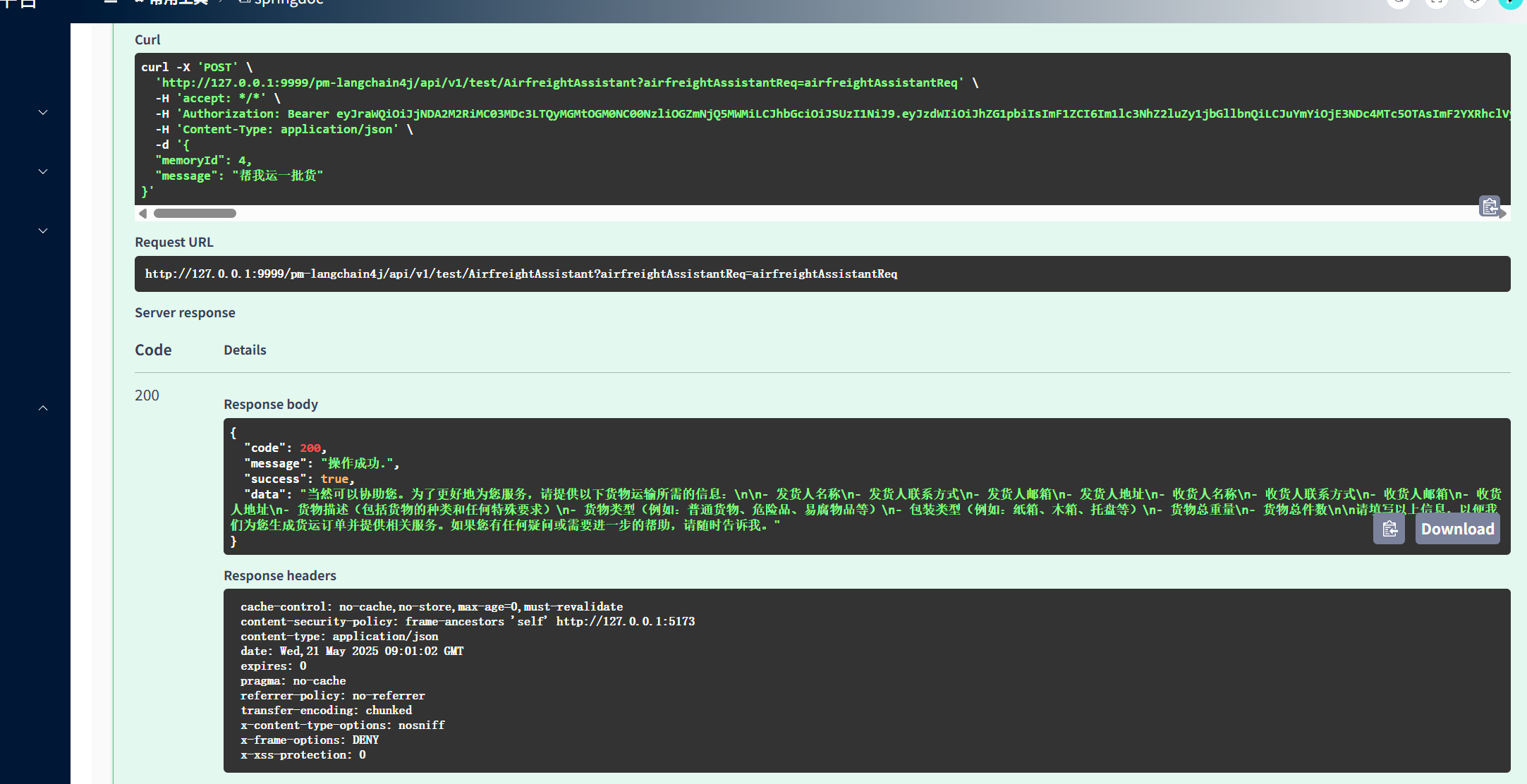This screenshot has width=1527, height=784.
Task: Expand the topmost collapsed sidebar menu chevron
Action: point(43,112)
